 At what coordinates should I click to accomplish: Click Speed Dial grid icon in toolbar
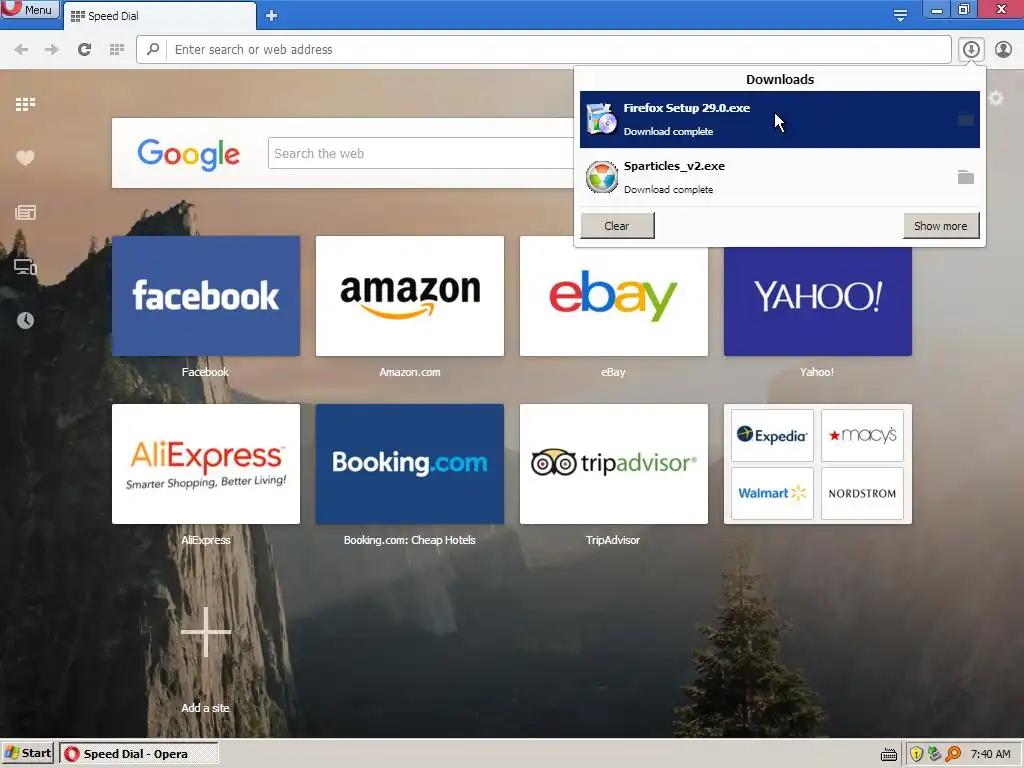click(117, 50)
